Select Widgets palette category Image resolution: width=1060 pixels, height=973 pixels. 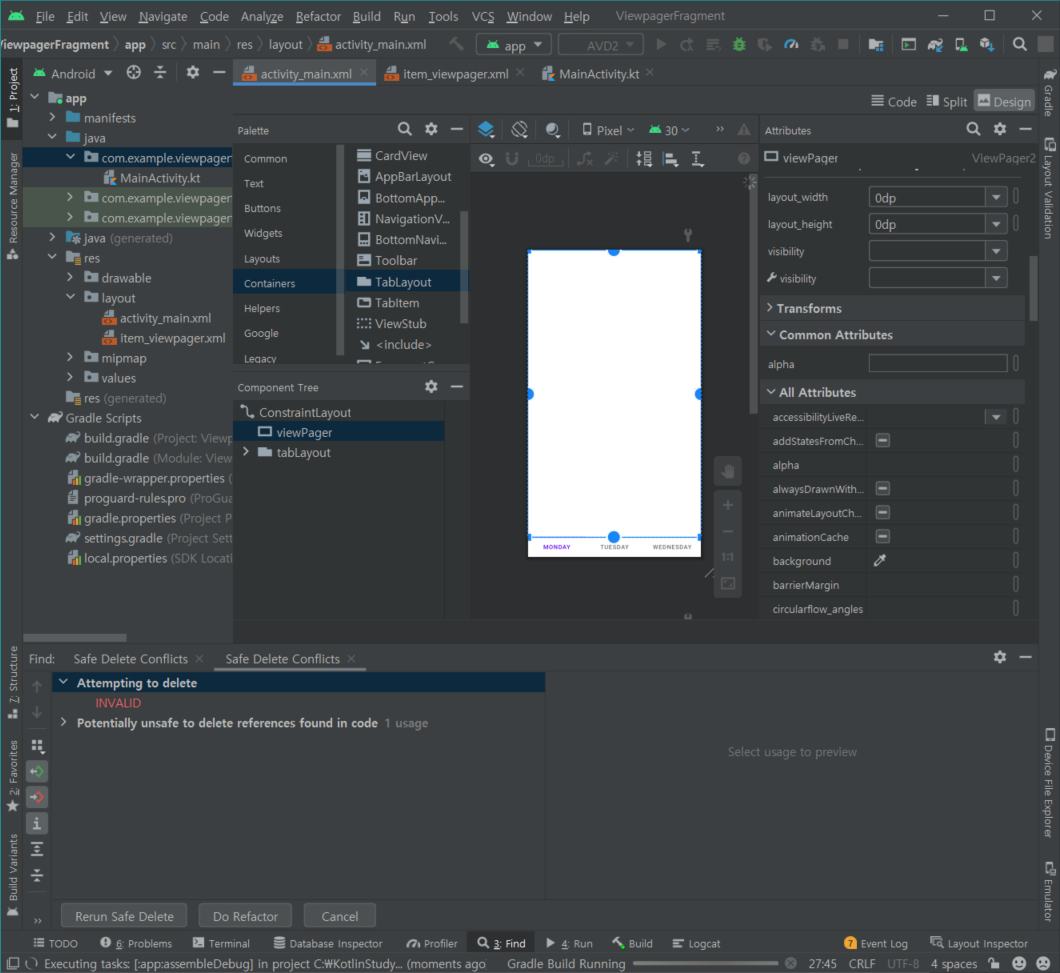tap(263, 233)
